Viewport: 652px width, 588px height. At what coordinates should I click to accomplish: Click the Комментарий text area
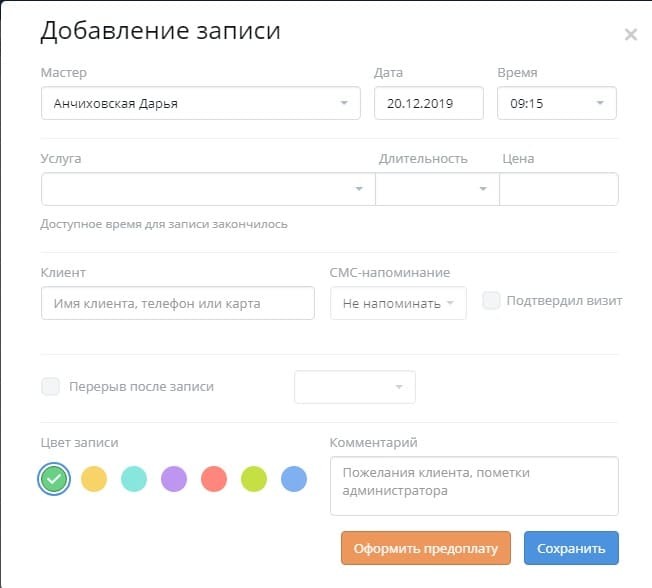[473, 486]
